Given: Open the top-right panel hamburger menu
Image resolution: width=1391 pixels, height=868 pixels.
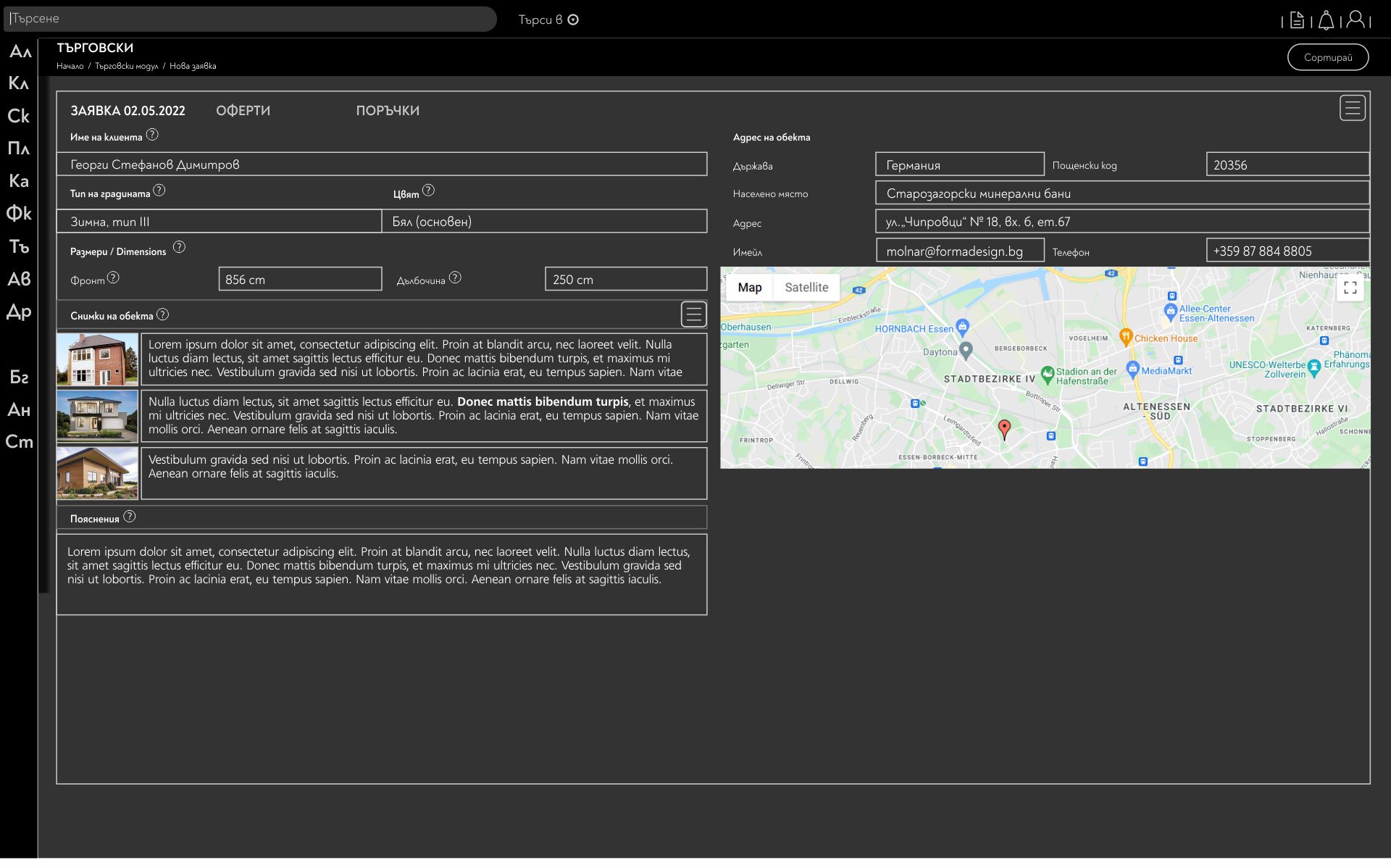Looking at the screenshot, I should click(1352, 108).
